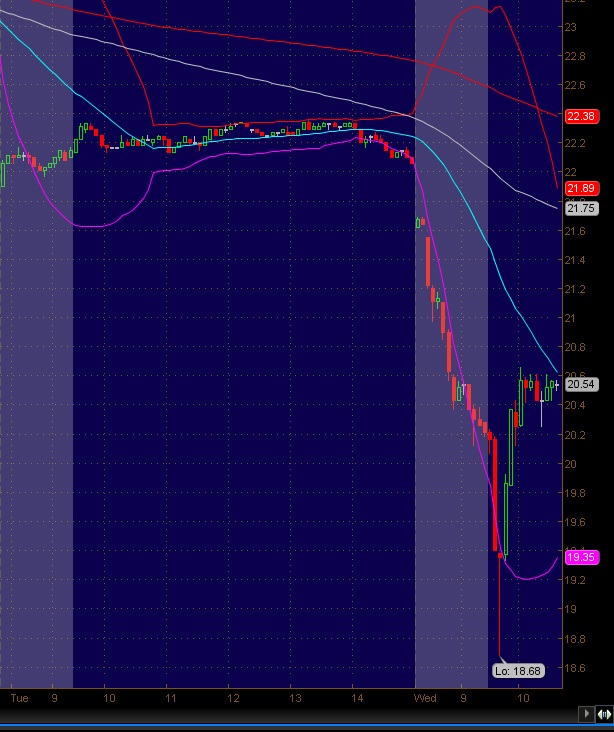Click the Lo: 18.68 low price bubble
614x732 pixels.
coord(517,671)
